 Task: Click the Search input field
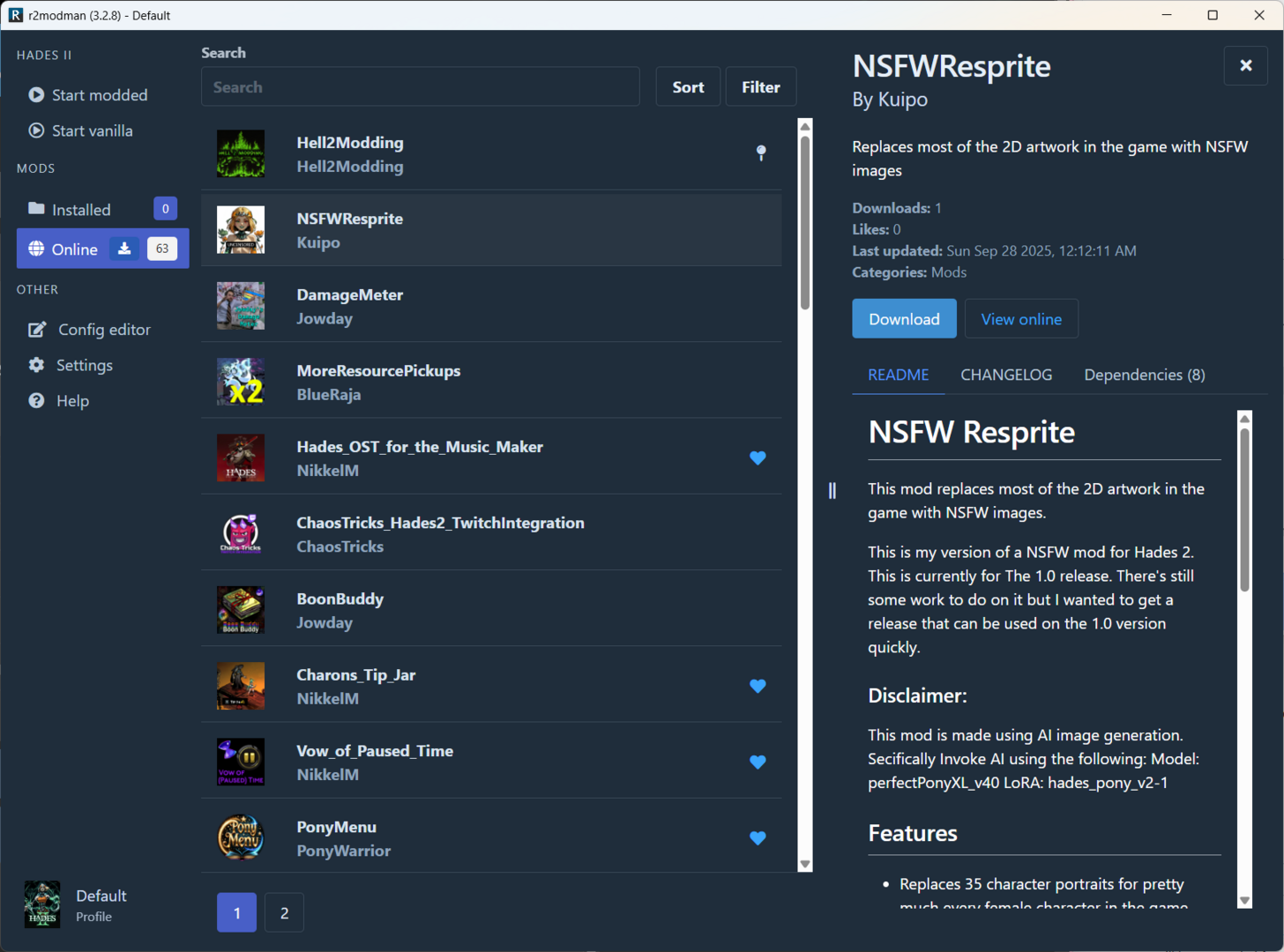coord(421,86)
